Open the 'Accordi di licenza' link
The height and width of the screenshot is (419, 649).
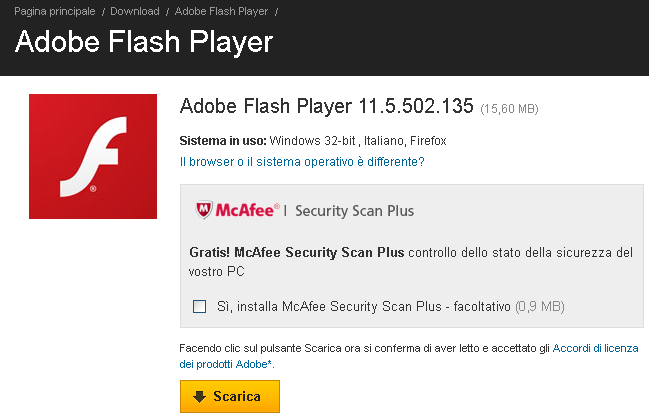coord(595,348)
